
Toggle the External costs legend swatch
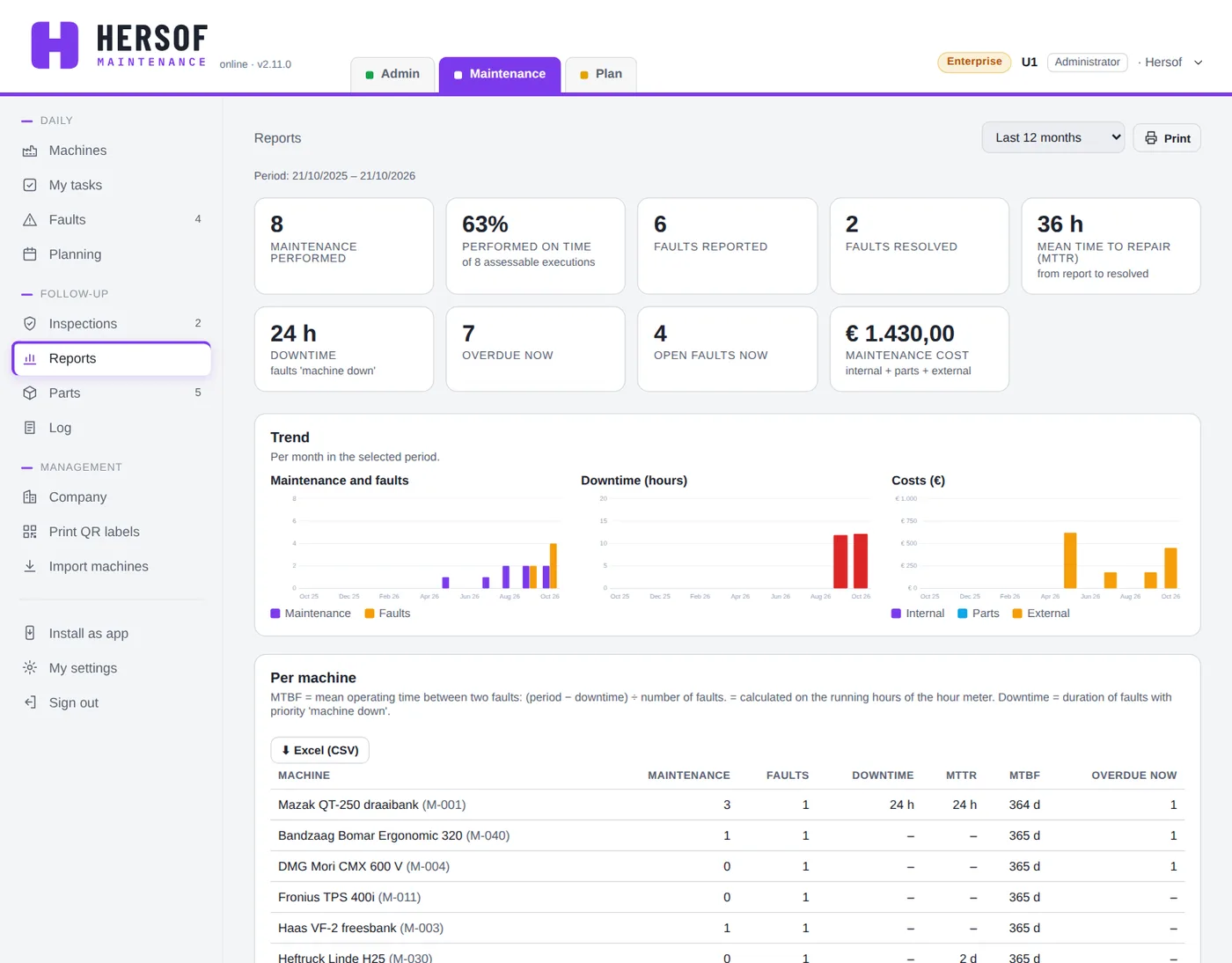click(x=1017, y=614)
